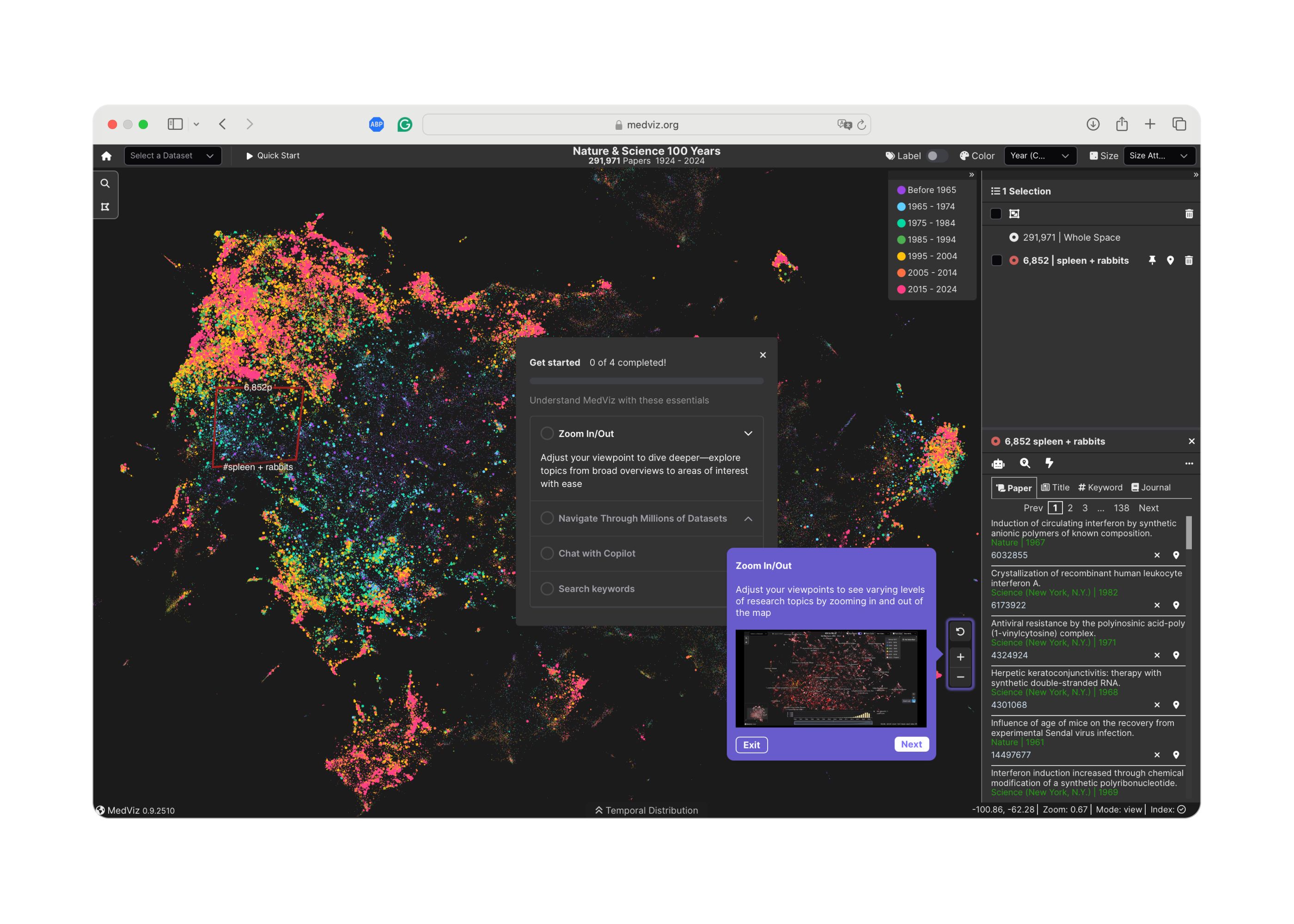Viewport: 1294px width, 924px height.
Task: Delete the spleen + rabbits selection
Action: coord(1189,261)
